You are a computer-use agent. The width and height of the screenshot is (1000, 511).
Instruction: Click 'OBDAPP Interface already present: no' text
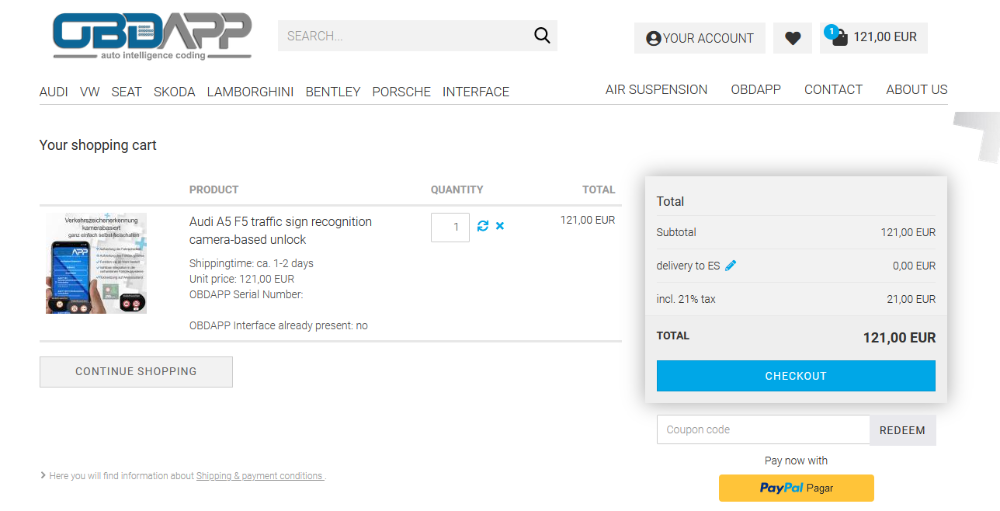(279, 325)
